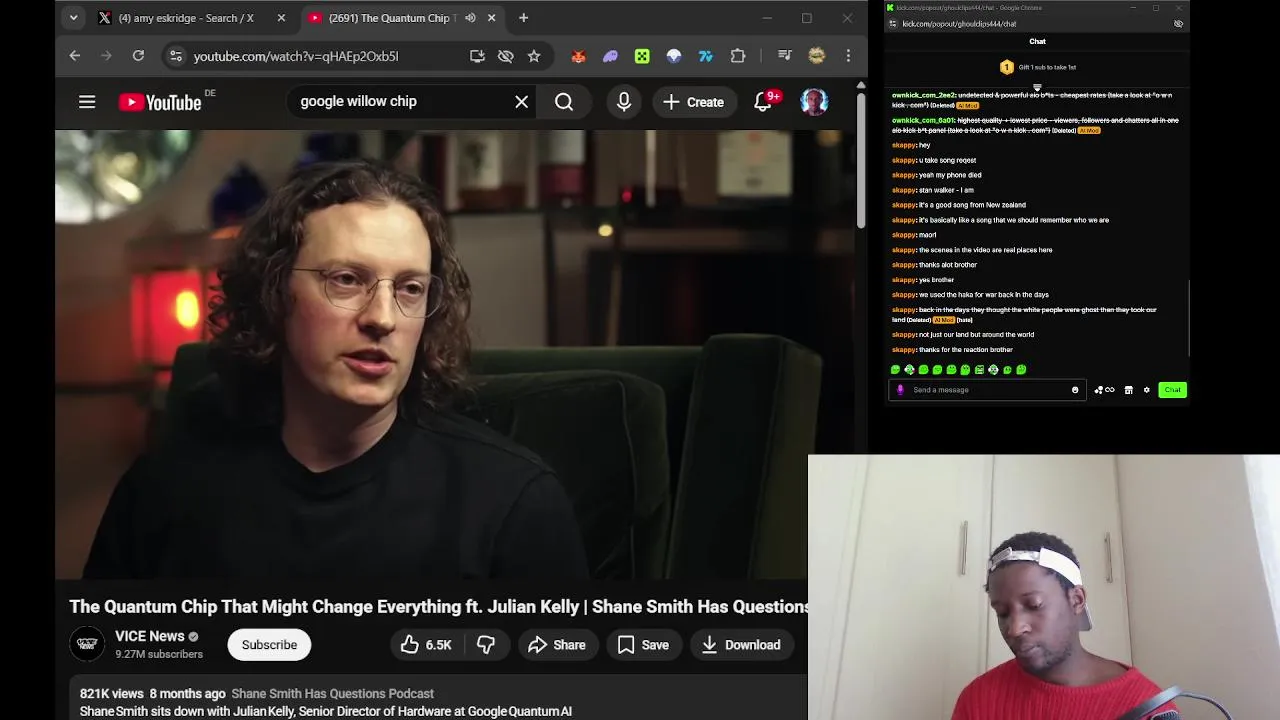This screenshot has width=1280, height=720.
Task: Dislike the video
Action: click(486, 645)
